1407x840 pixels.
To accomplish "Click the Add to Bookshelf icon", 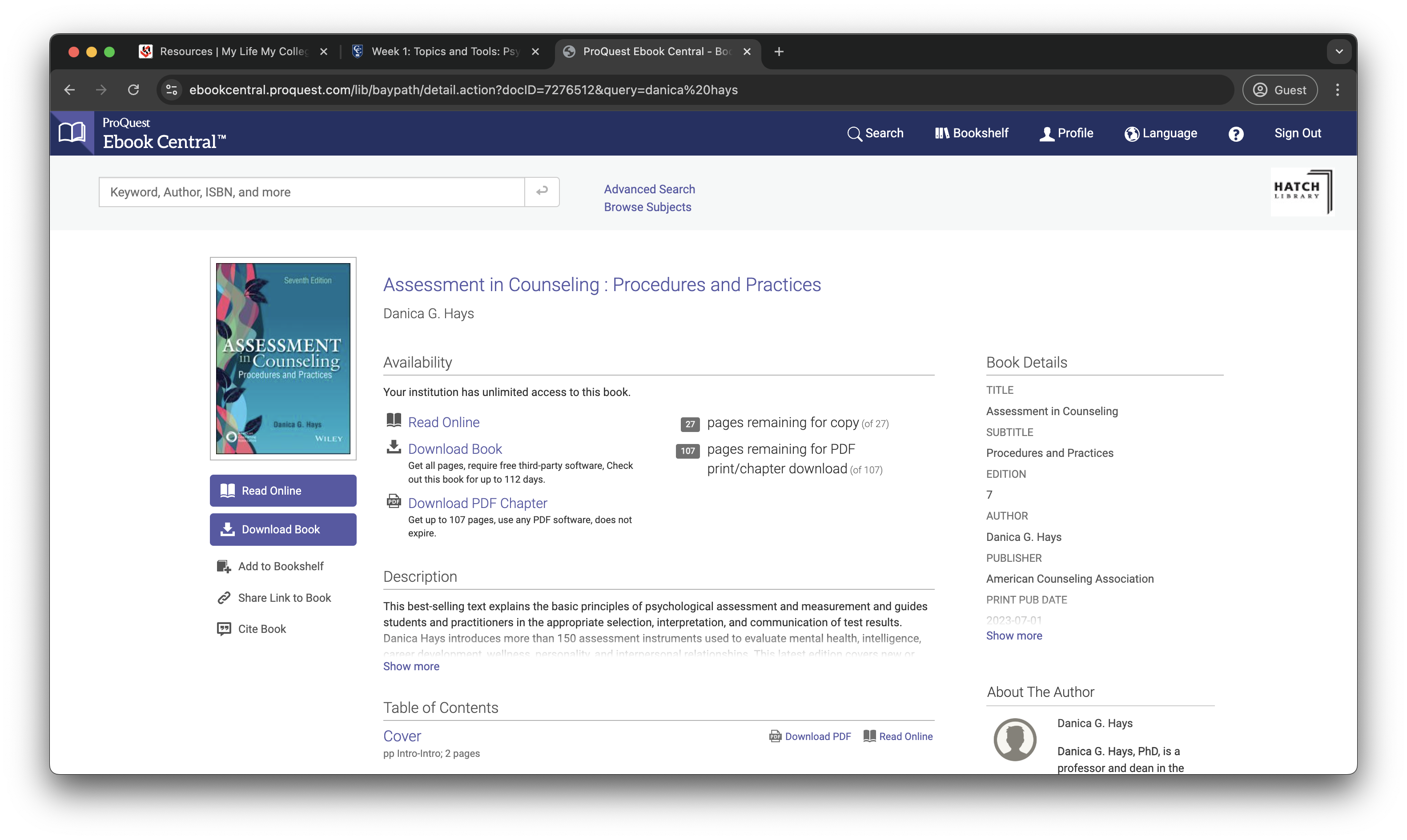I will point(224,567).
